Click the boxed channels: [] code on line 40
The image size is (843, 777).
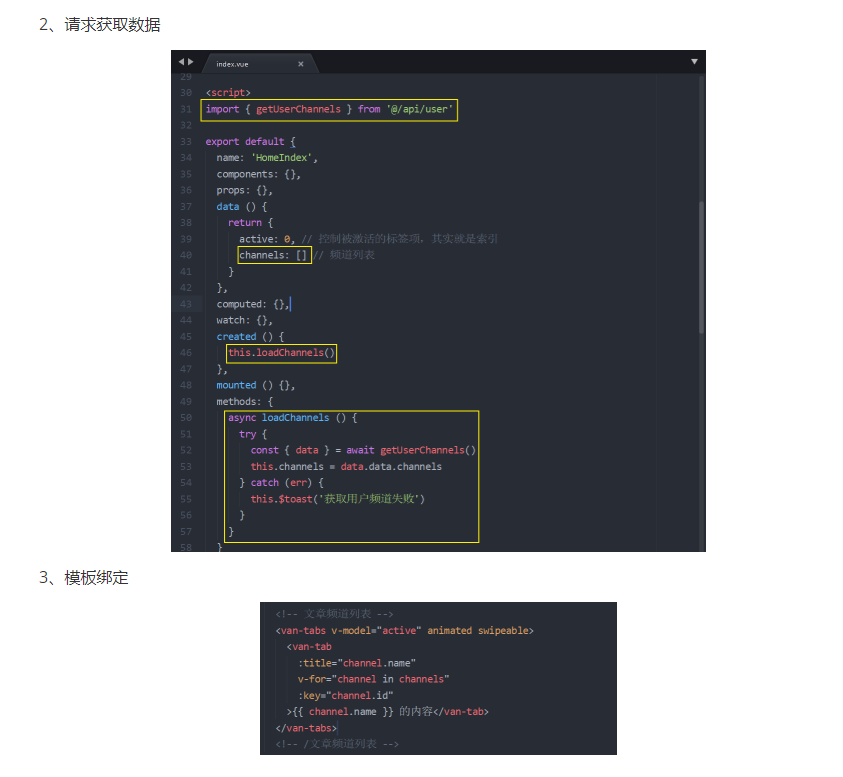(272, 255)
